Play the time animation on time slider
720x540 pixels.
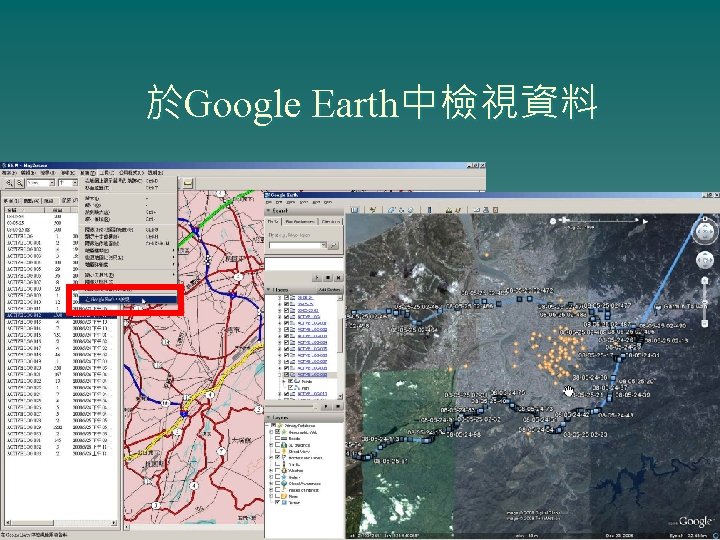coord(645,221)
